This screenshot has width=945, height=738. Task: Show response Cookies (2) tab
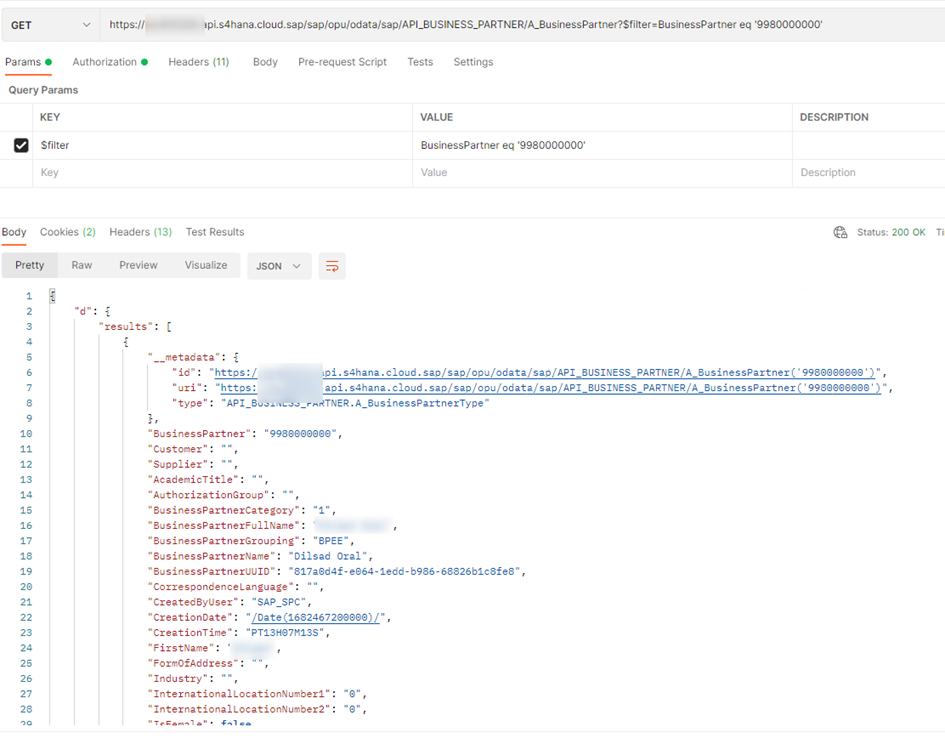coord(67,232)
